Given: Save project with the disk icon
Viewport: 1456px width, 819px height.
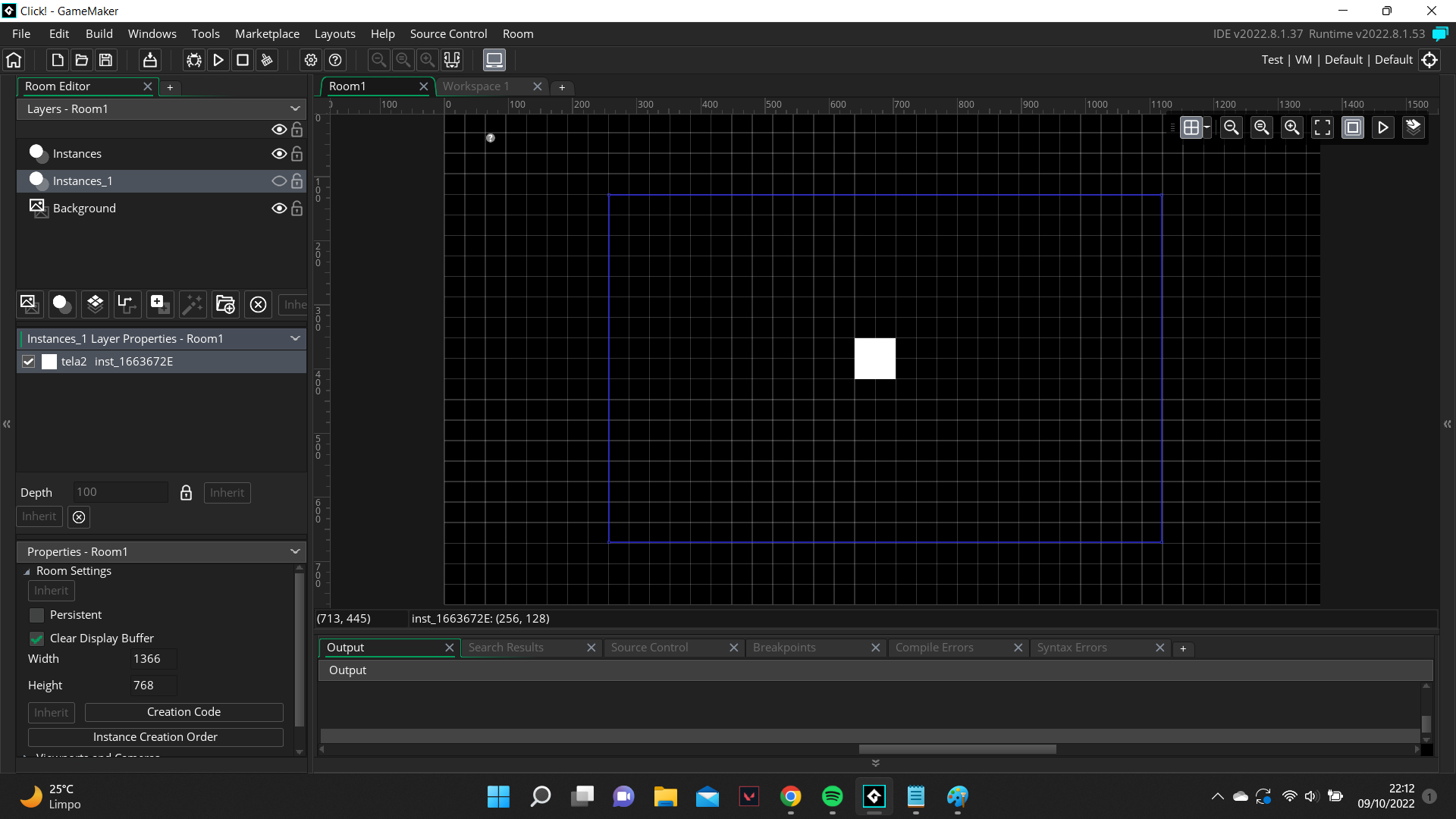Looking at the screenshot, I should tap(105, 60).
